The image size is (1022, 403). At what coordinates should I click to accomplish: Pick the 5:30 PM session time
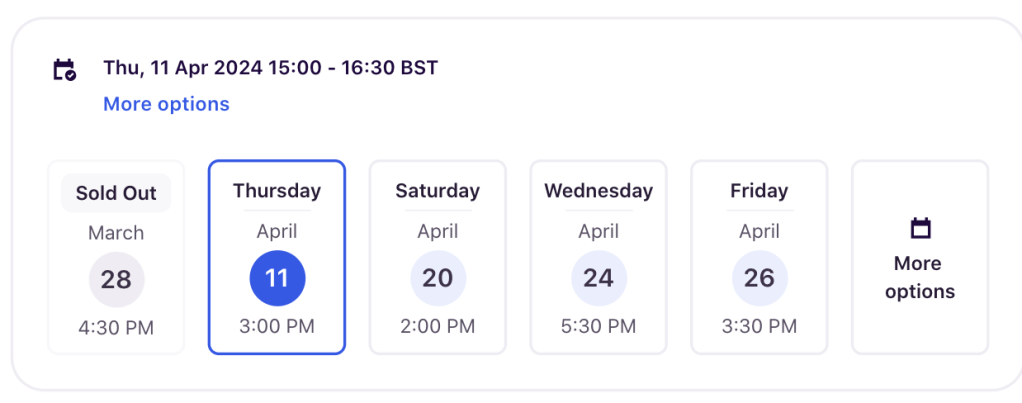(598, 326)
